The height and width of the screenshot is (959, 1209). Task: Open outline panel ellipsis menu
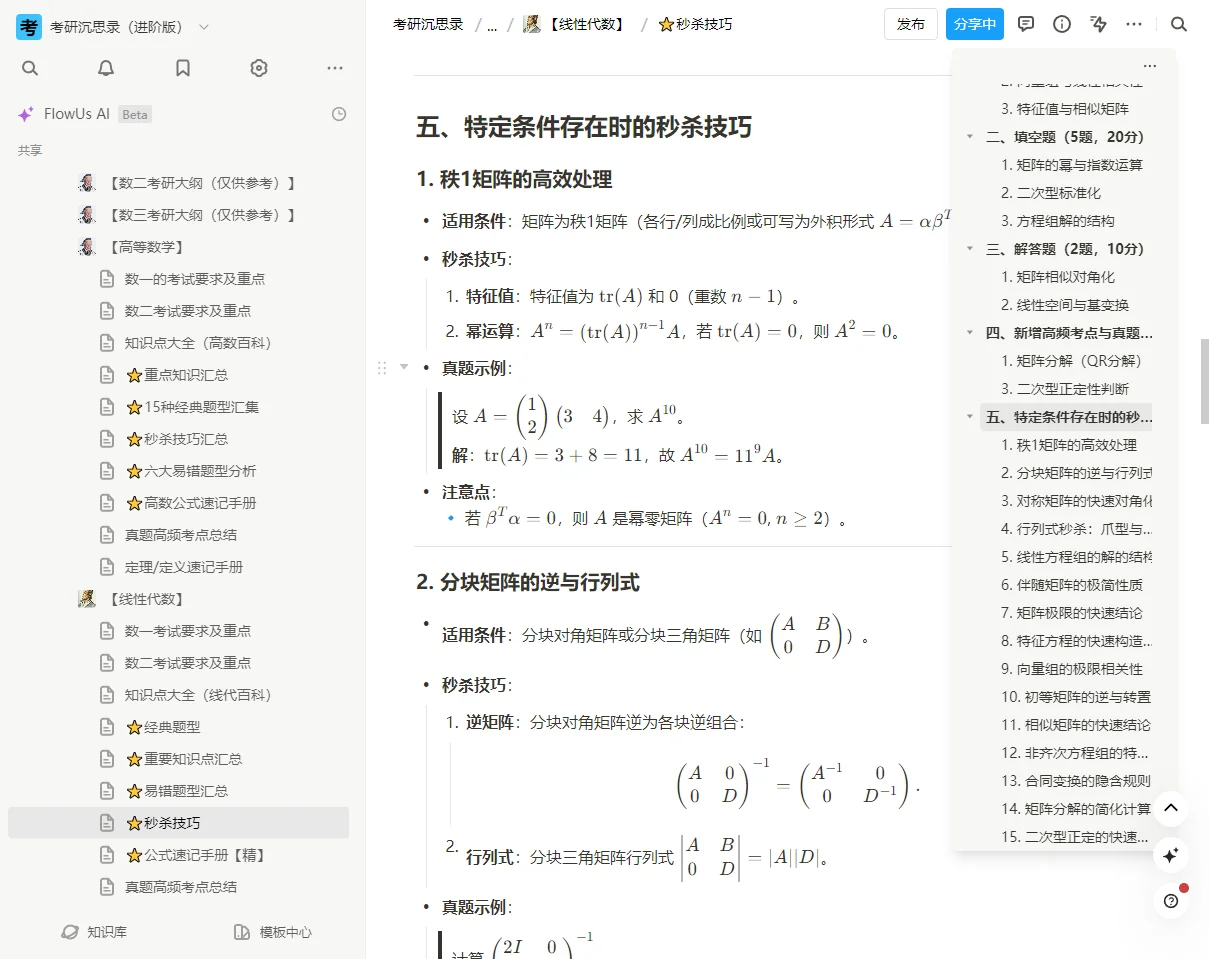pos(1150,66)
